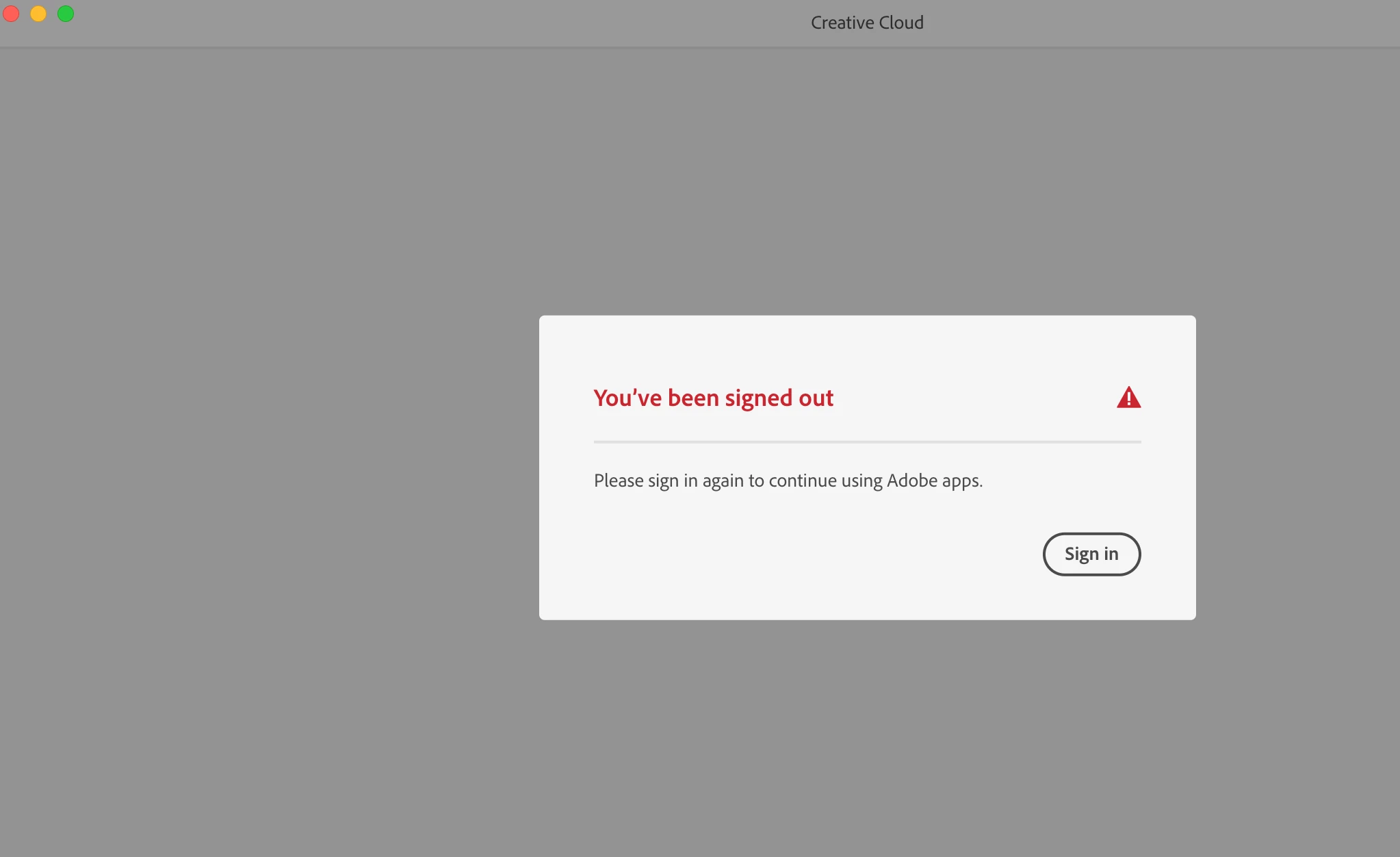Click the word "Please" in dialog message
This screenshot has width=1400, height=857.
click(619, 481)
